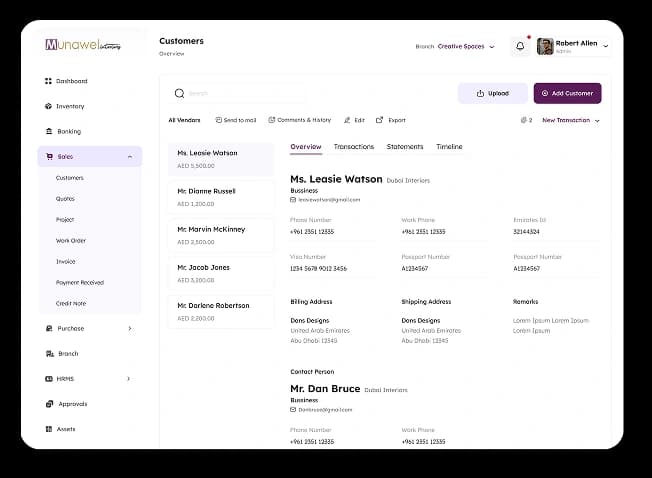The image size is (652, 478).
Task: Click the Branch label in sidebar
Action: pos(68,354)
